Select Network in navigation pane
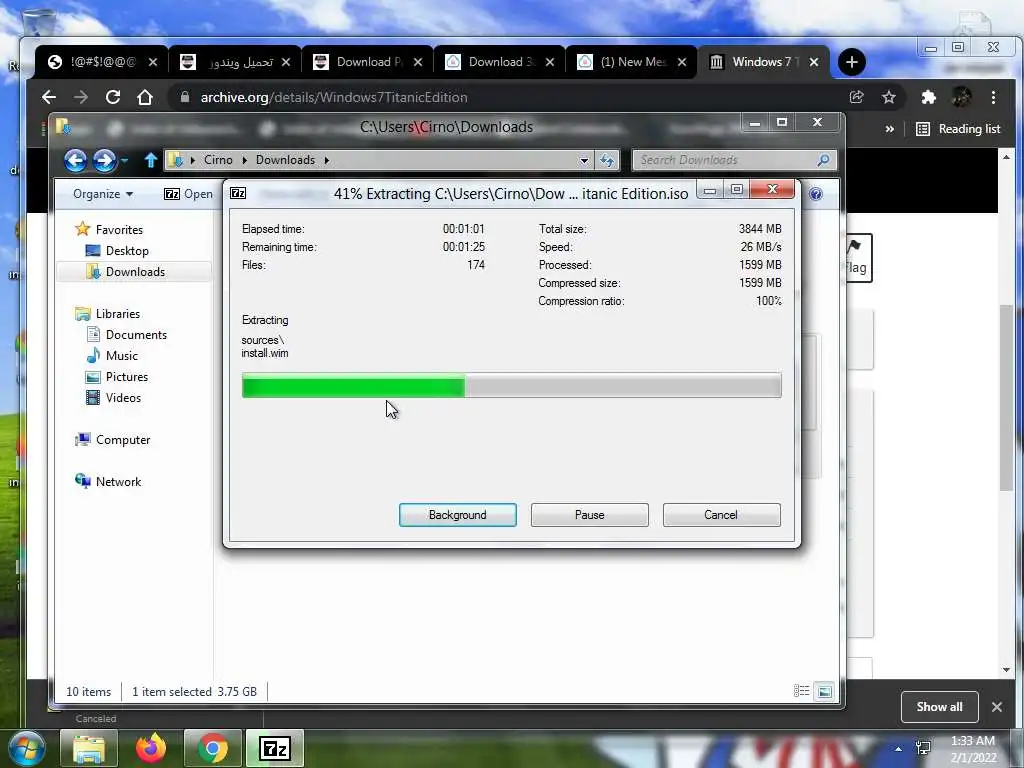Screen dimensions: 1024x768 (x=118, y=481)
